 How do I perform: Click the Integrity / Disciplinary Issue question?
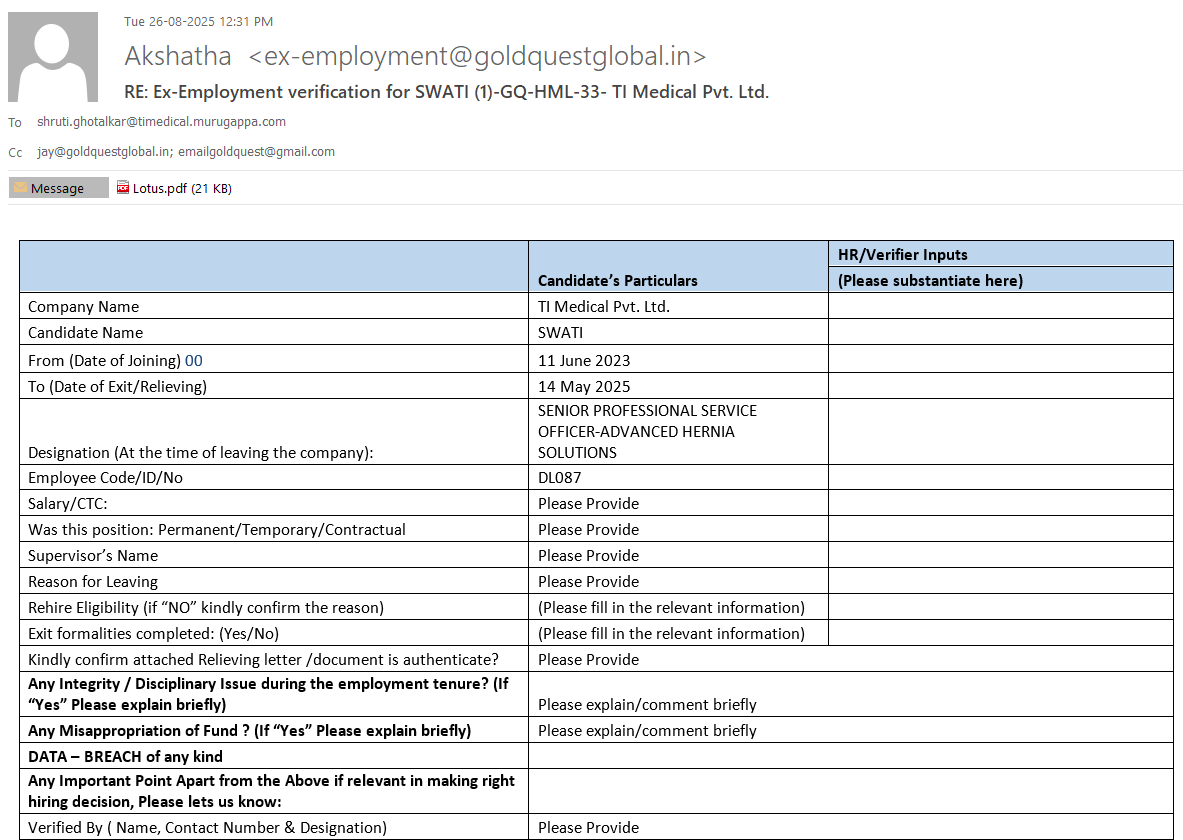pos(268,694)
